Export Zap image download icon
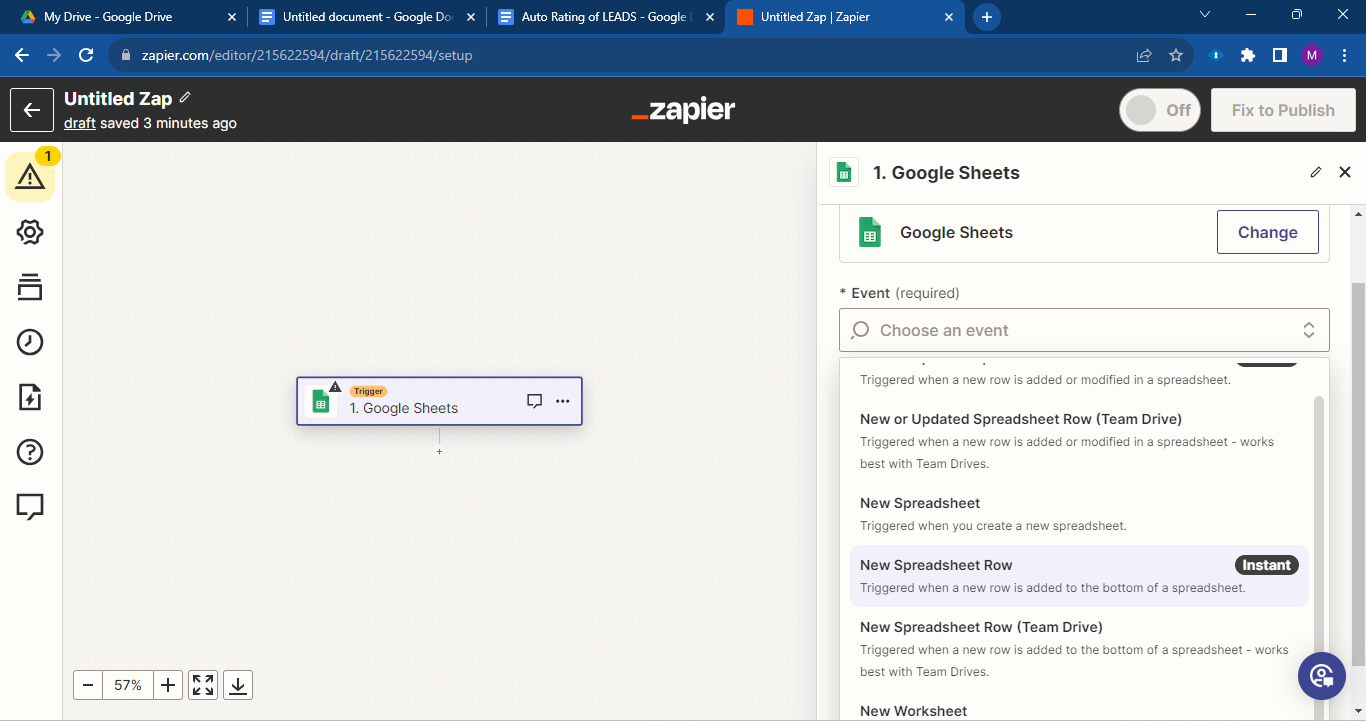 tap(238, 685)
